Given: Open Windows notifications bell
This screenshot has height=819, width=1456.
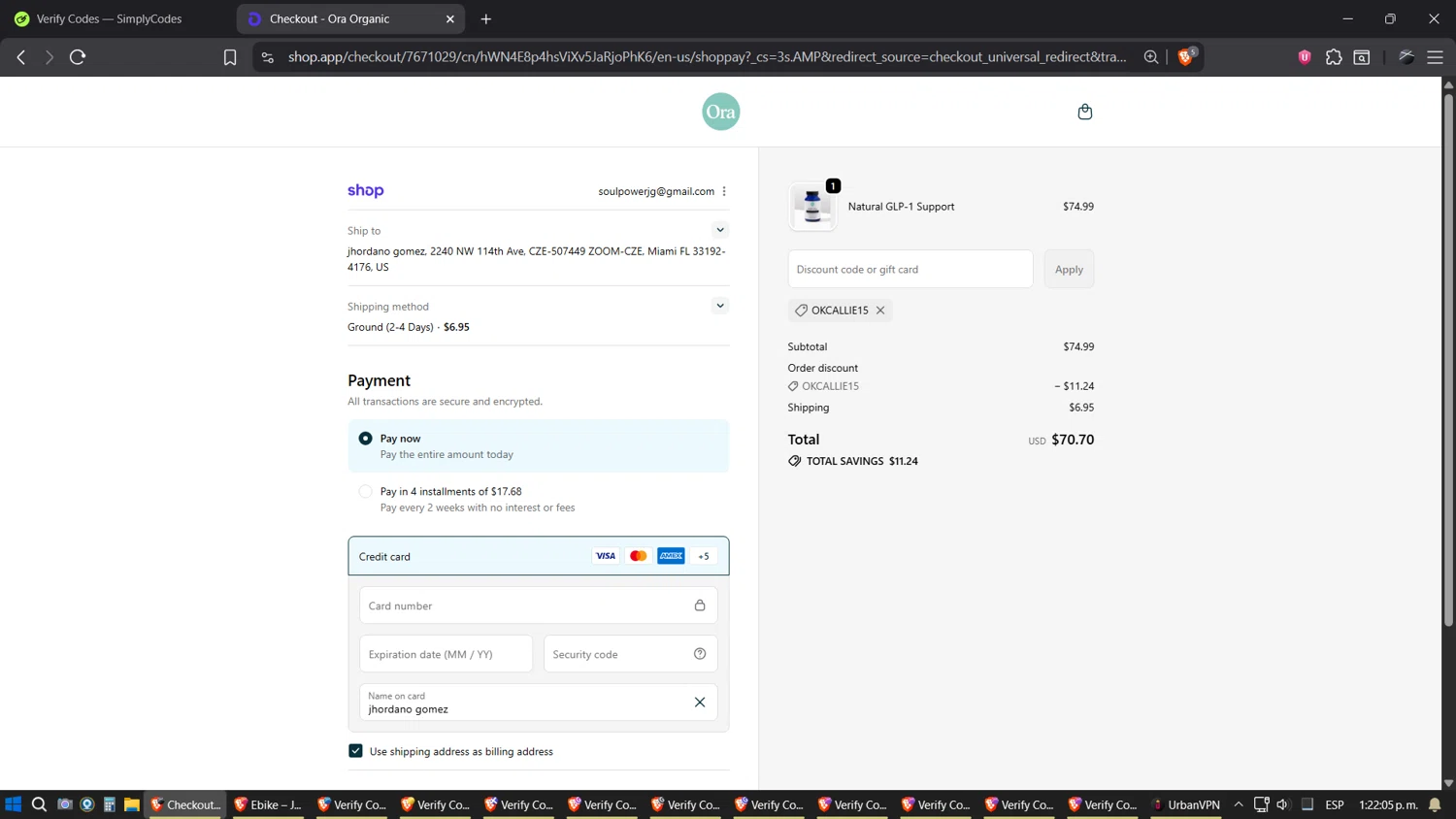Looking at the screenshot, I should tap(1435, 804).
